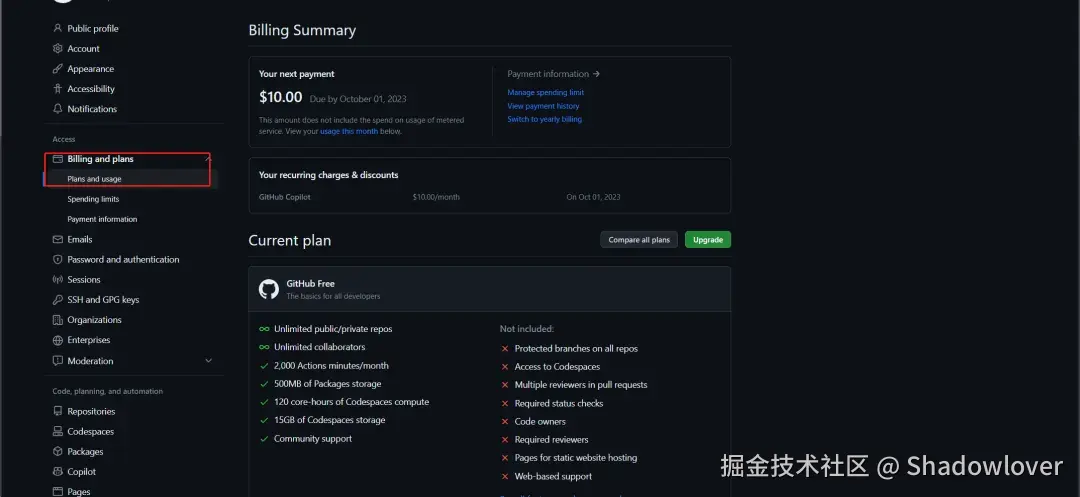Open Codespaces settings

pos(90,432)
